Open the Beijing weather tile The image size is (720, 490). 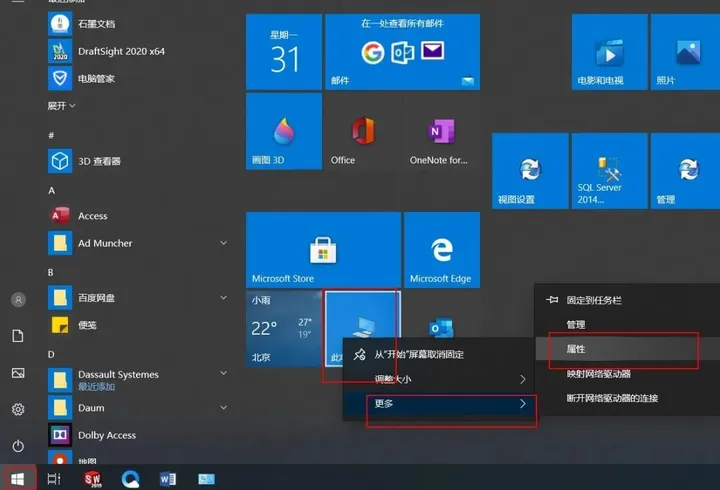284,329
